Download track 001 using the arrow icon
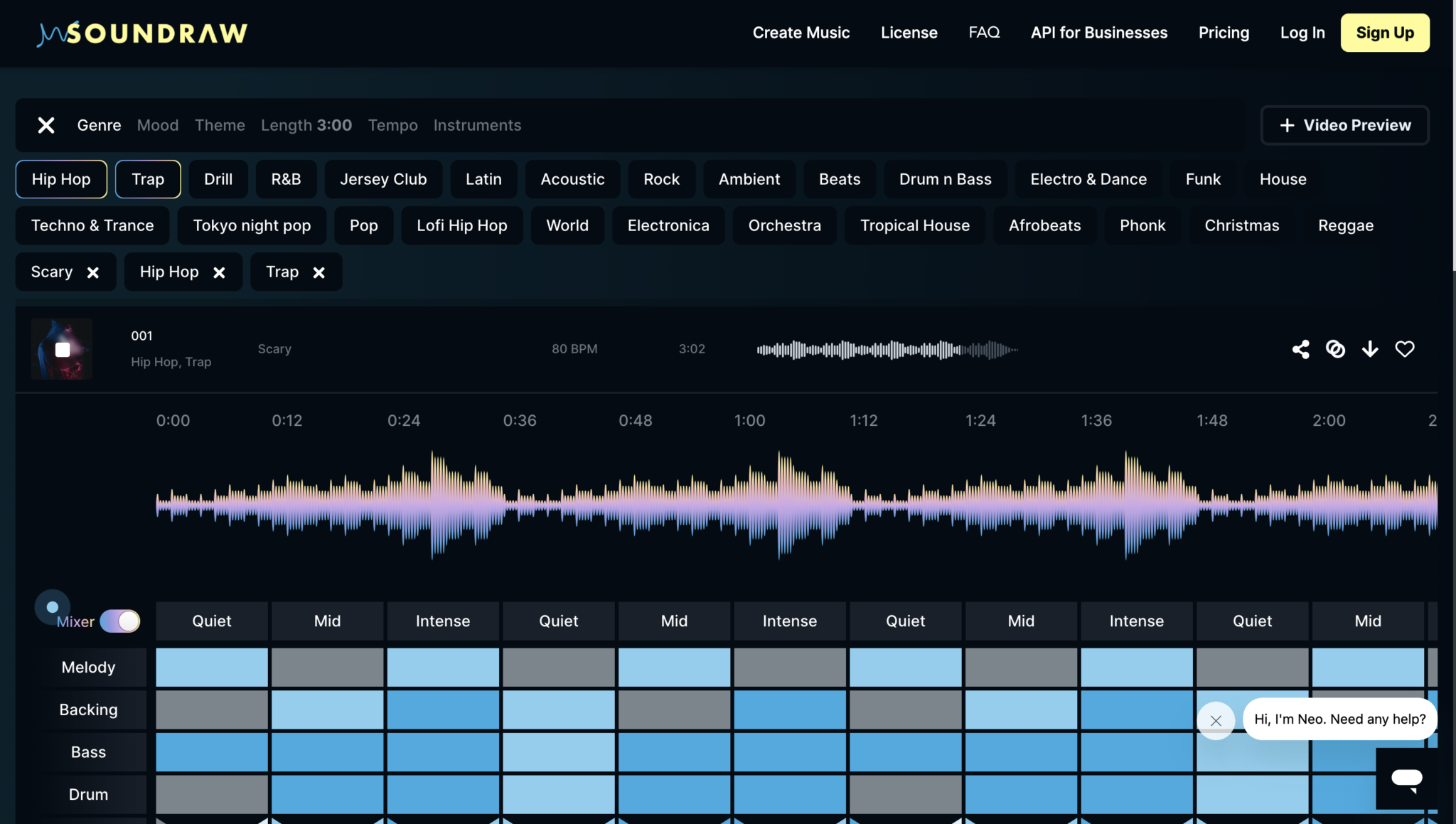Screen dimensions: 1456x824 (x=1370, y=349)
